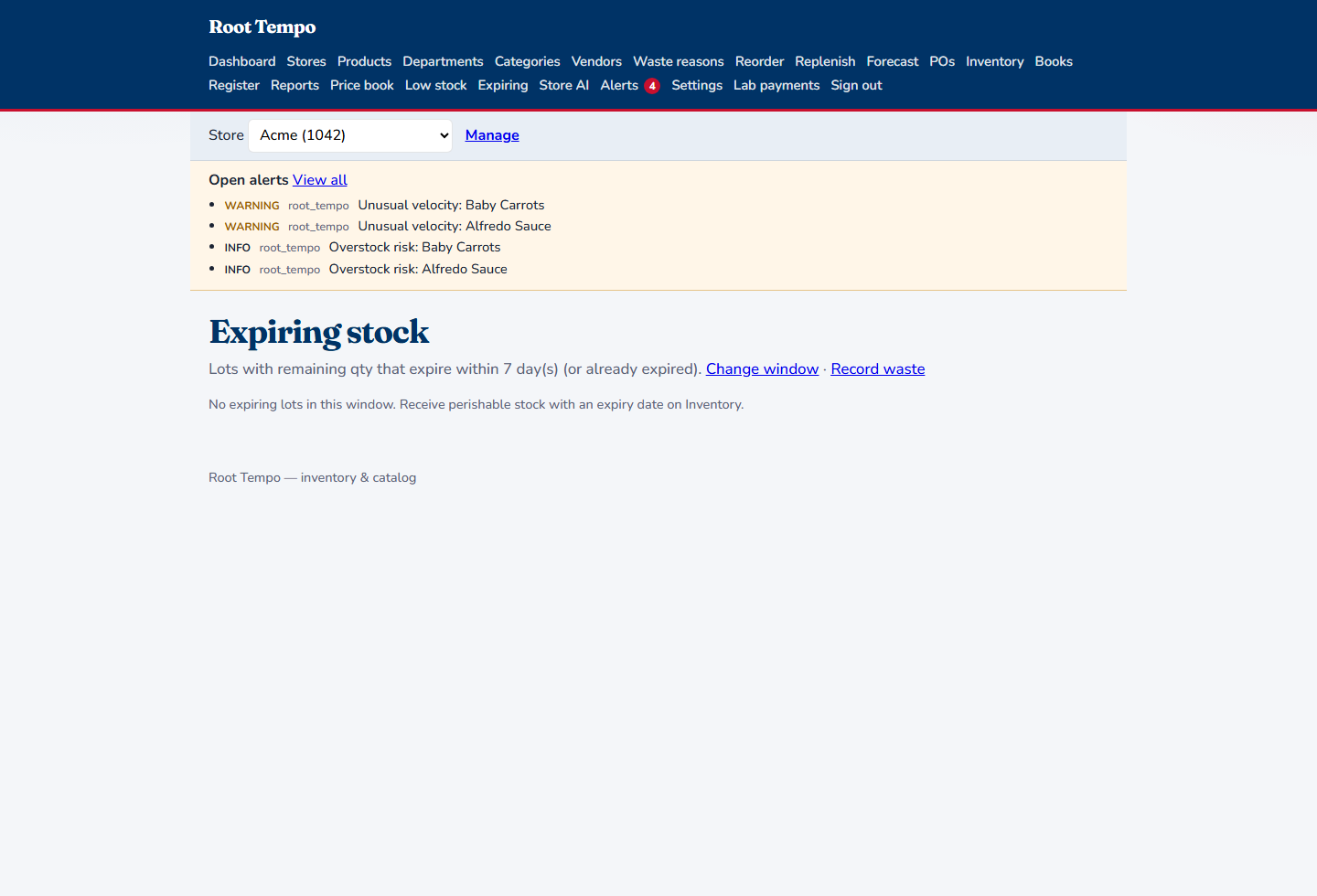1317x896 pixels.
Task: Open the Books page
Action: tap(1054, 61)
